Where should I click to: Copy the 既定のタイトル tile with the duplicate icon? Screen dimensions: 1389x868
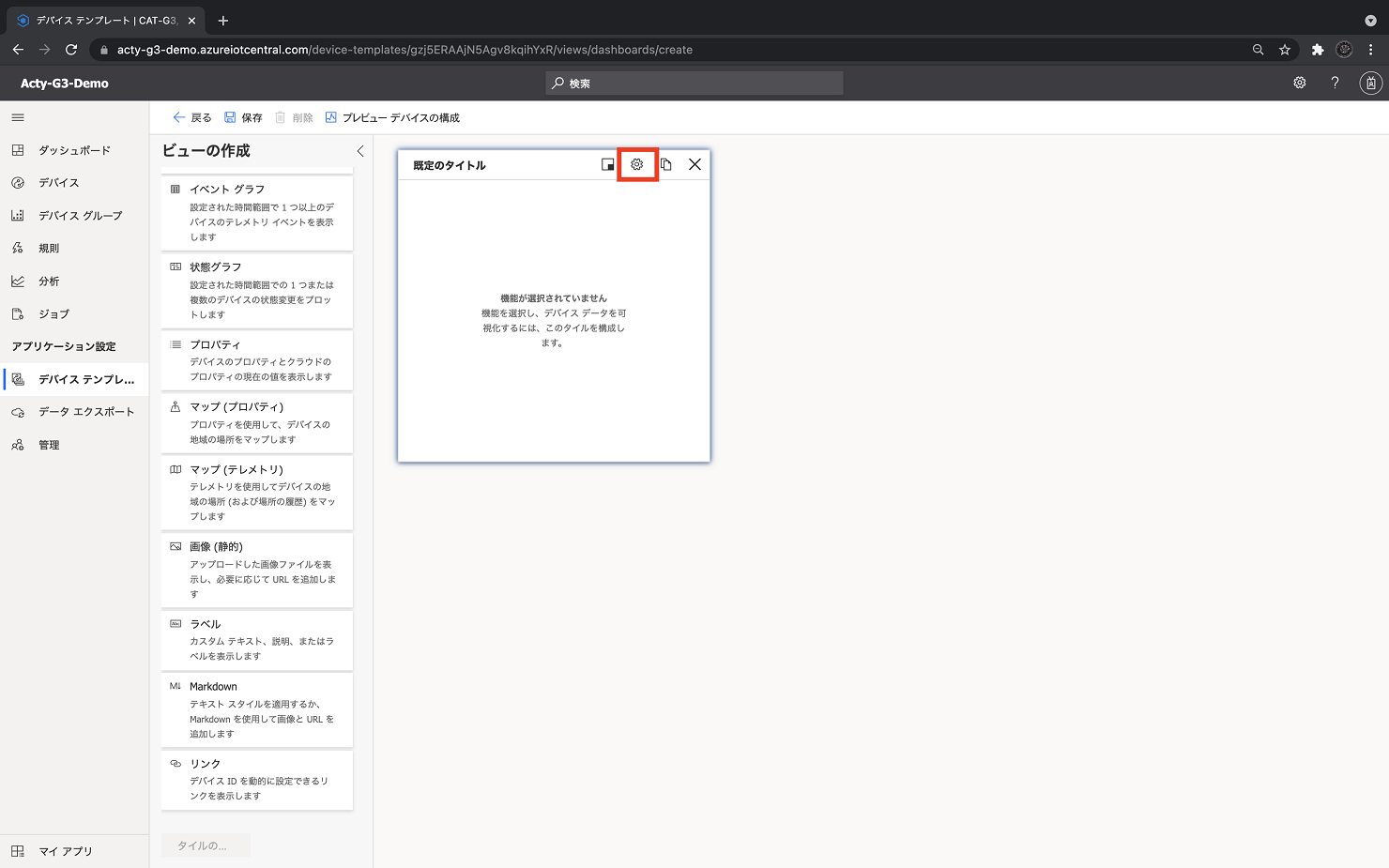click(x=666, y=164)
